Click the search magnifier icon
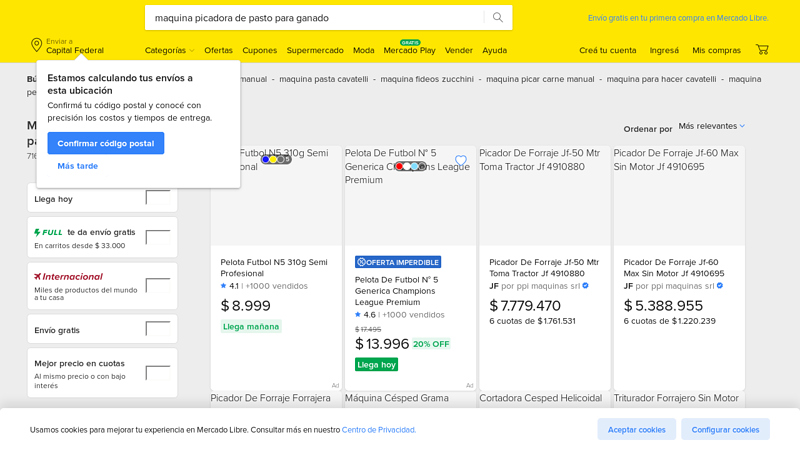The image size is (800, 450). pos(497,18)
